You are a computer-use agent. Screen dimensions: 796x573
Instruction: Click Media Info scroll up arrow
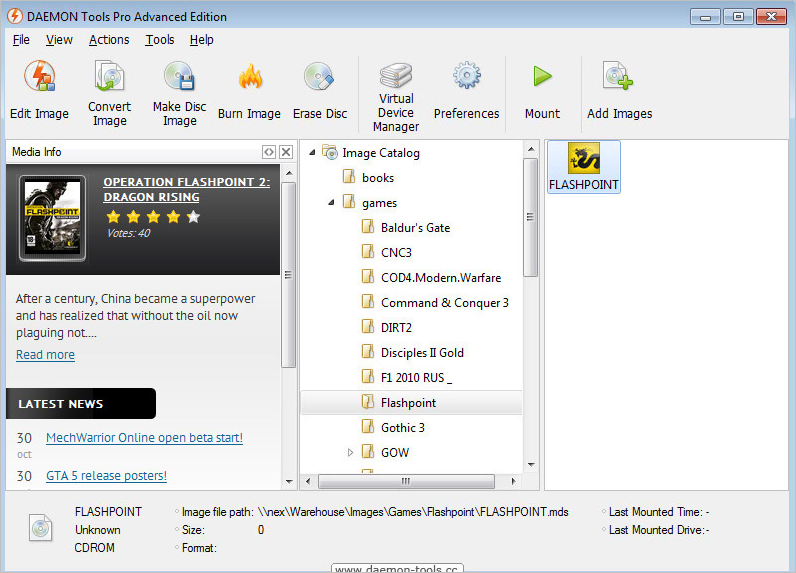click(x=289, y=173)
